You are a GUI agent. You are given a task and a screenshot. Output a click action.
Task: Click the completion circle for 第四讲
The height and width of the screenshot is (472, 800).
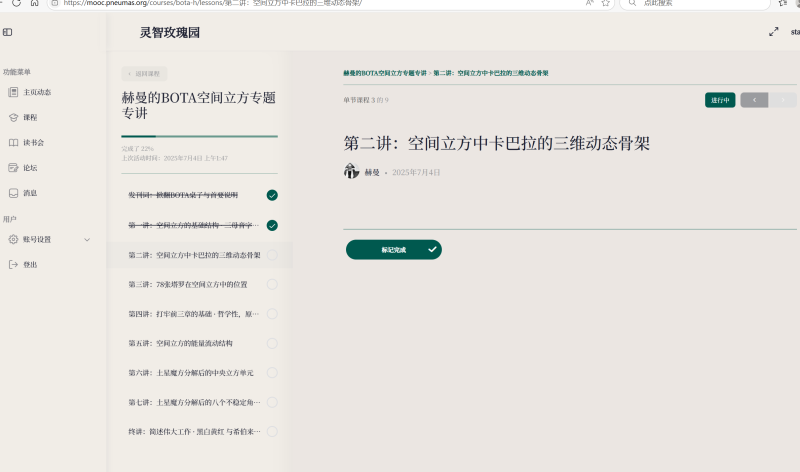[272, 314]
